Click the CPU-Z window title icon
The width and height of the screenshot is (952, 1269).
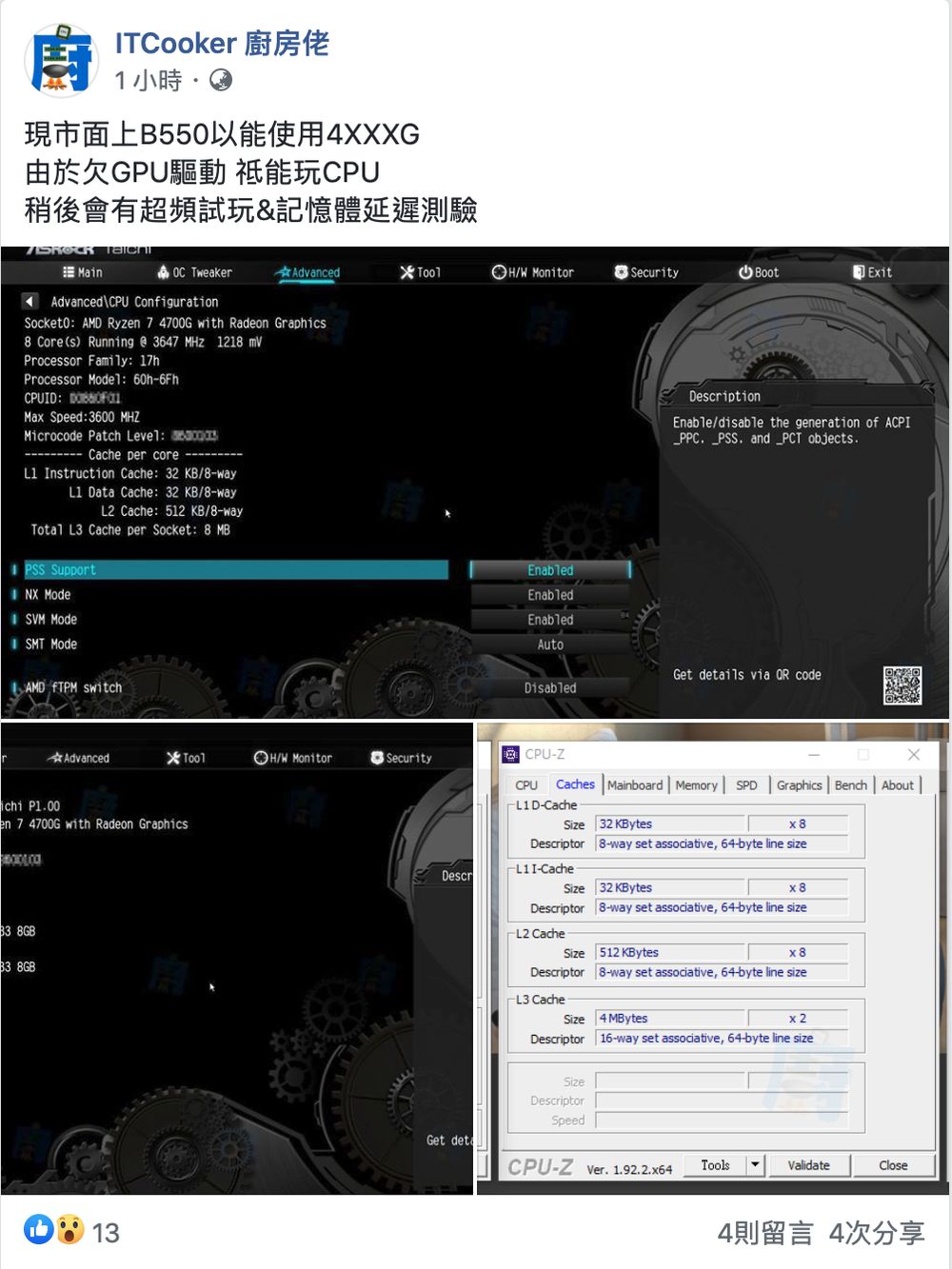511,754
